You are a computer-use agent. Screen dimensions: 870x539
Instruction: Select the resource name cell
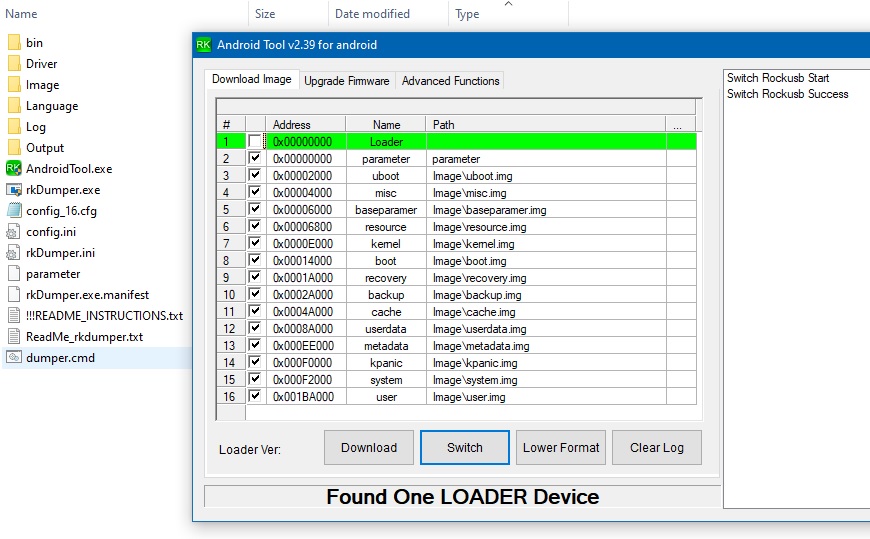tap(386, 227)
